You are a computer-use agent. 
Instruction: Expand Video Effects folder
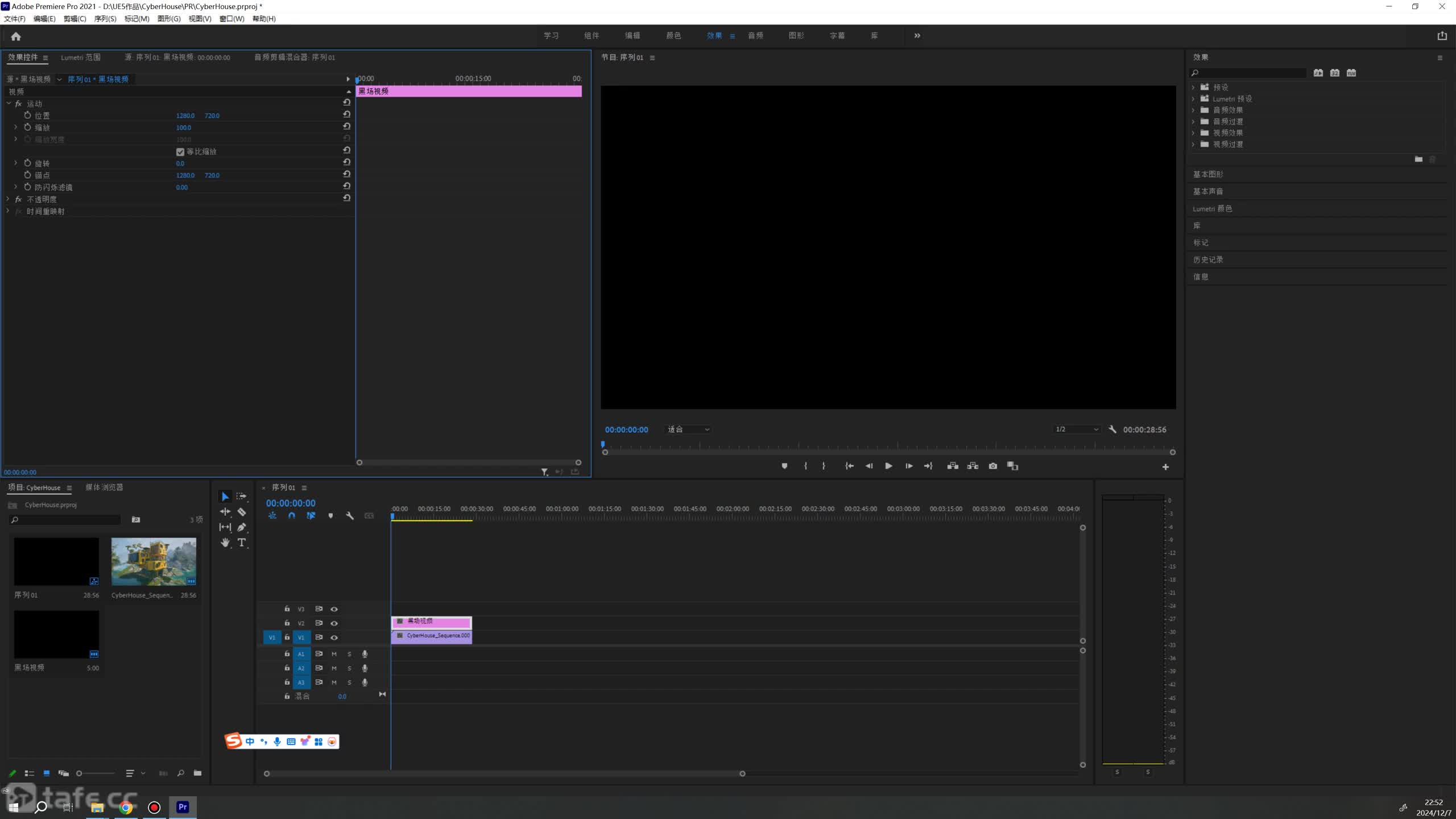coord(1193,133)
